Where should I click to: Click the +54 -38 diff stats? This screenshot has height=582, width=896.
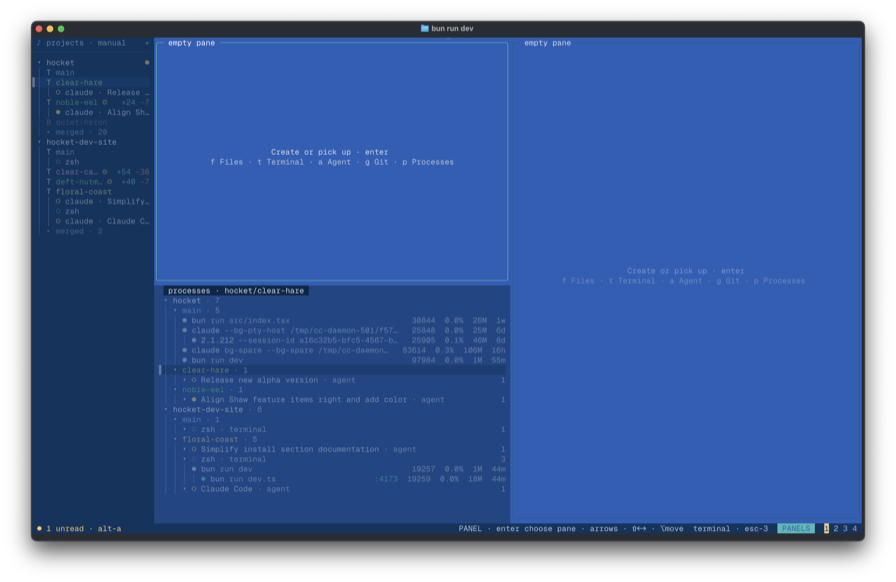[133, 172]
